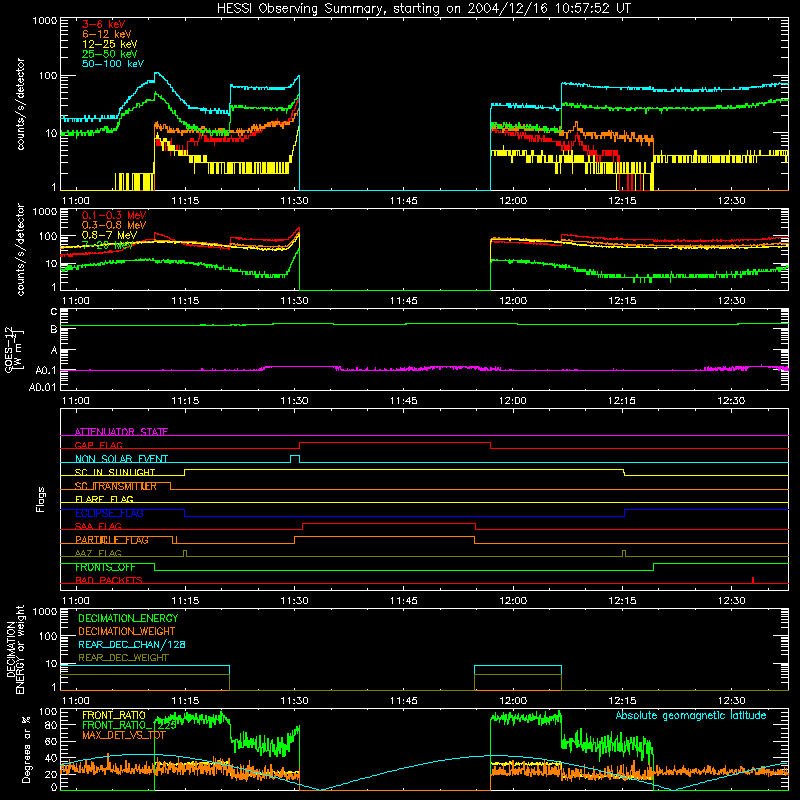Select the 0.1-0.3 MeV legend label
The image size is (800, 800).
114,215
